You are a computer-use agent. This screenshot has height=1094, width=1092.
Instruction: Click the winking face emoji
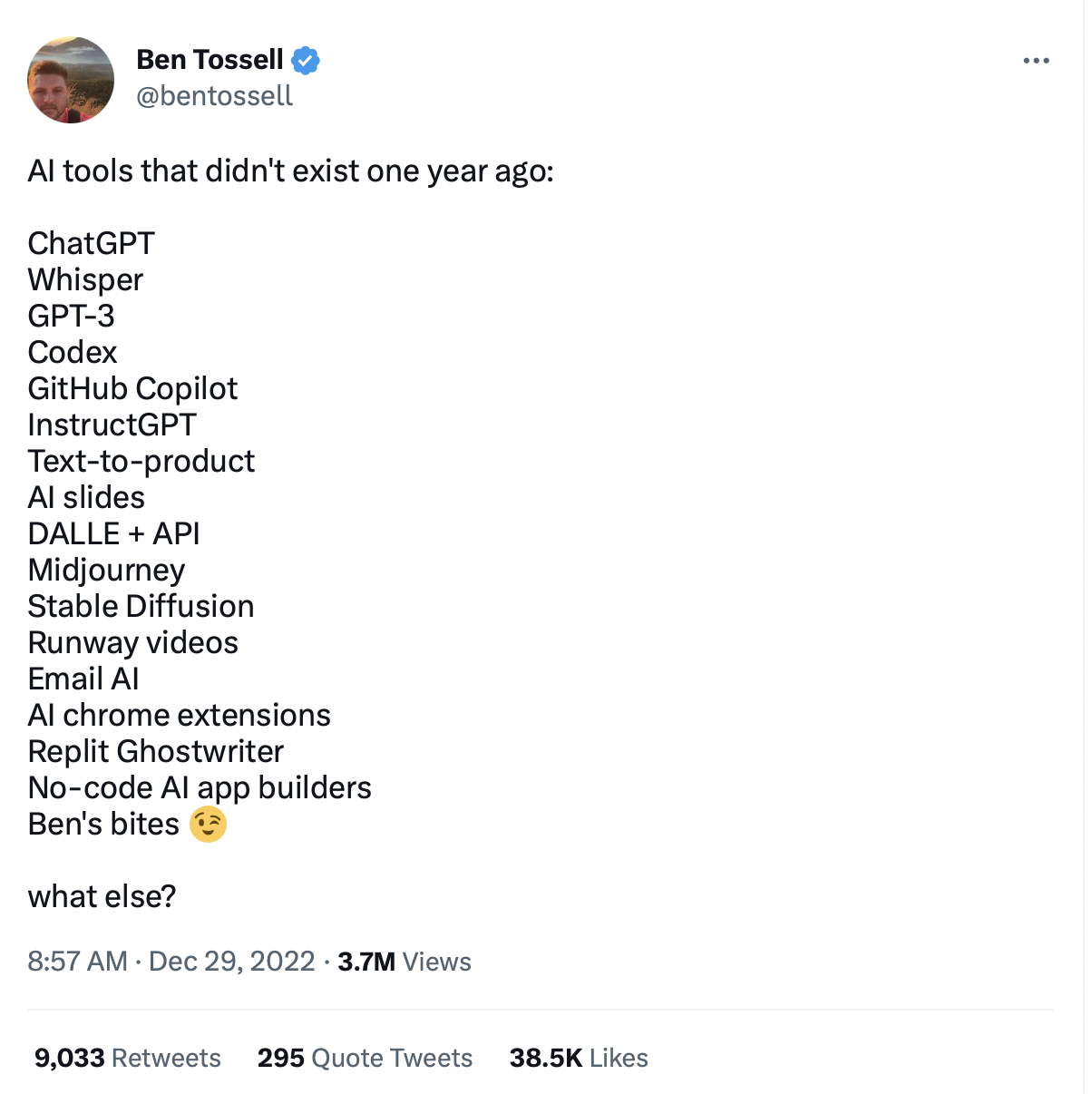coord(208,824)
